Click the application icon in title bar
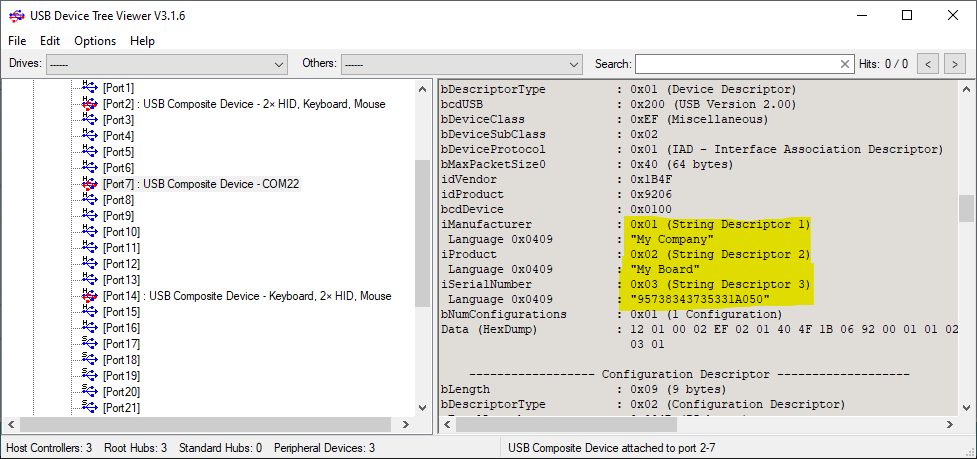977x459 pixels. click(x=17, y=16)
